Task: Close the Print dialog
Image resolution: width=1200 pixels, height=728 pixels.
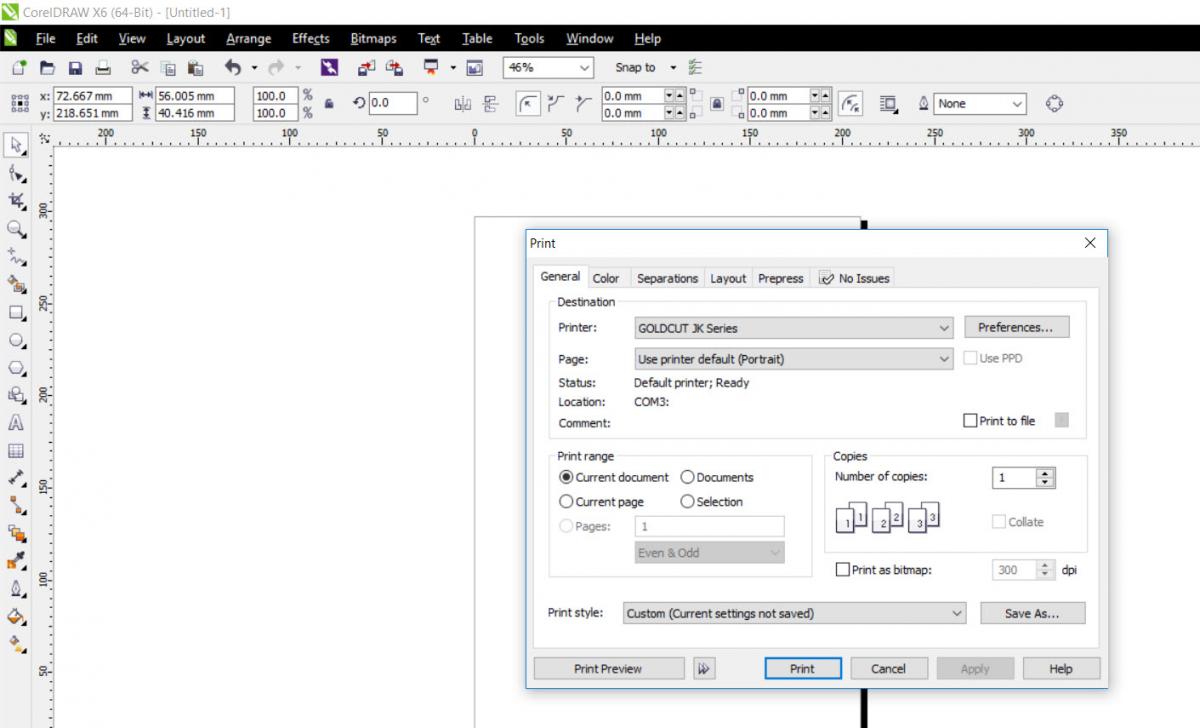Action: pyautogui.click(x=1090, y=243)
